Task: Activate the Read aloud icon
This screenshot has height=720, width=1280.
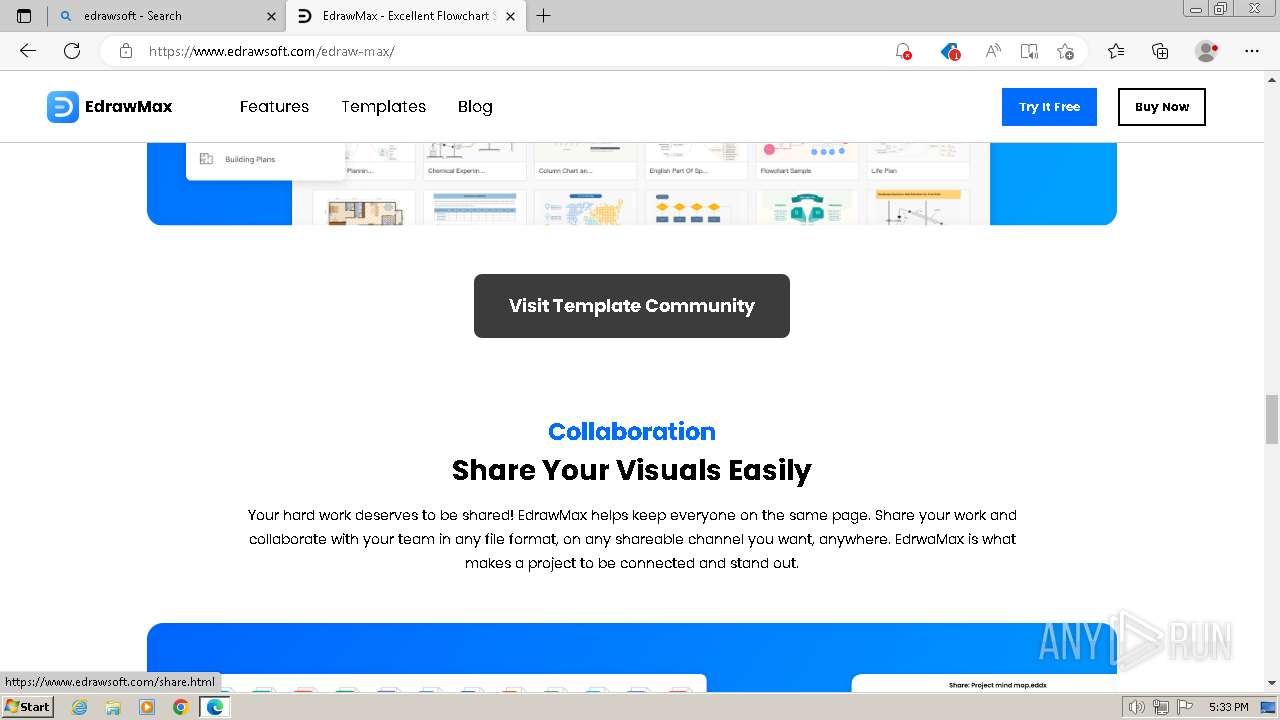Action: pyautogui.click(x=993, y=51)
